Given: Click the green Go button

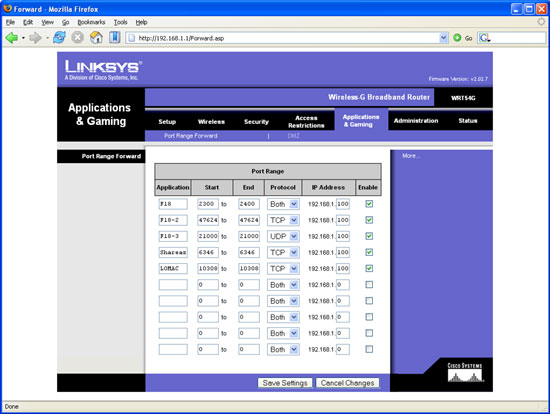Looking at the screenshot, I should (x=462, y=38).
